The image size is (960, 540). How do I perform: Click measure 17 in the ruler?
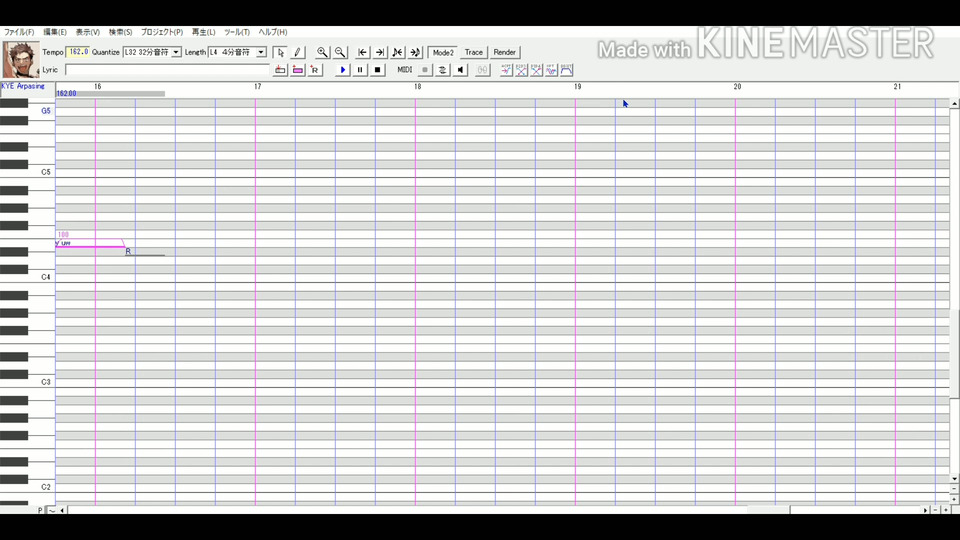[258, 86]
